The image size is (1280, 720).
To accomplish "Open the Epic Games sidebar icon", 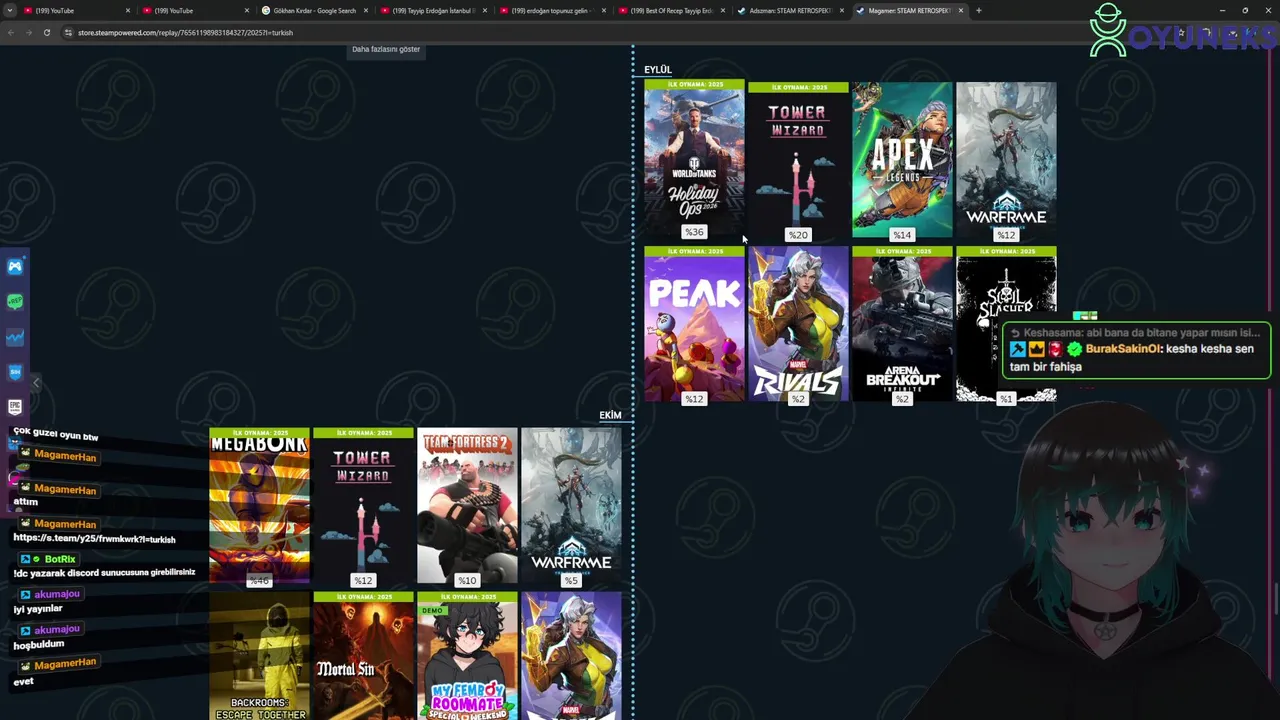I will (x=15, y=407).
